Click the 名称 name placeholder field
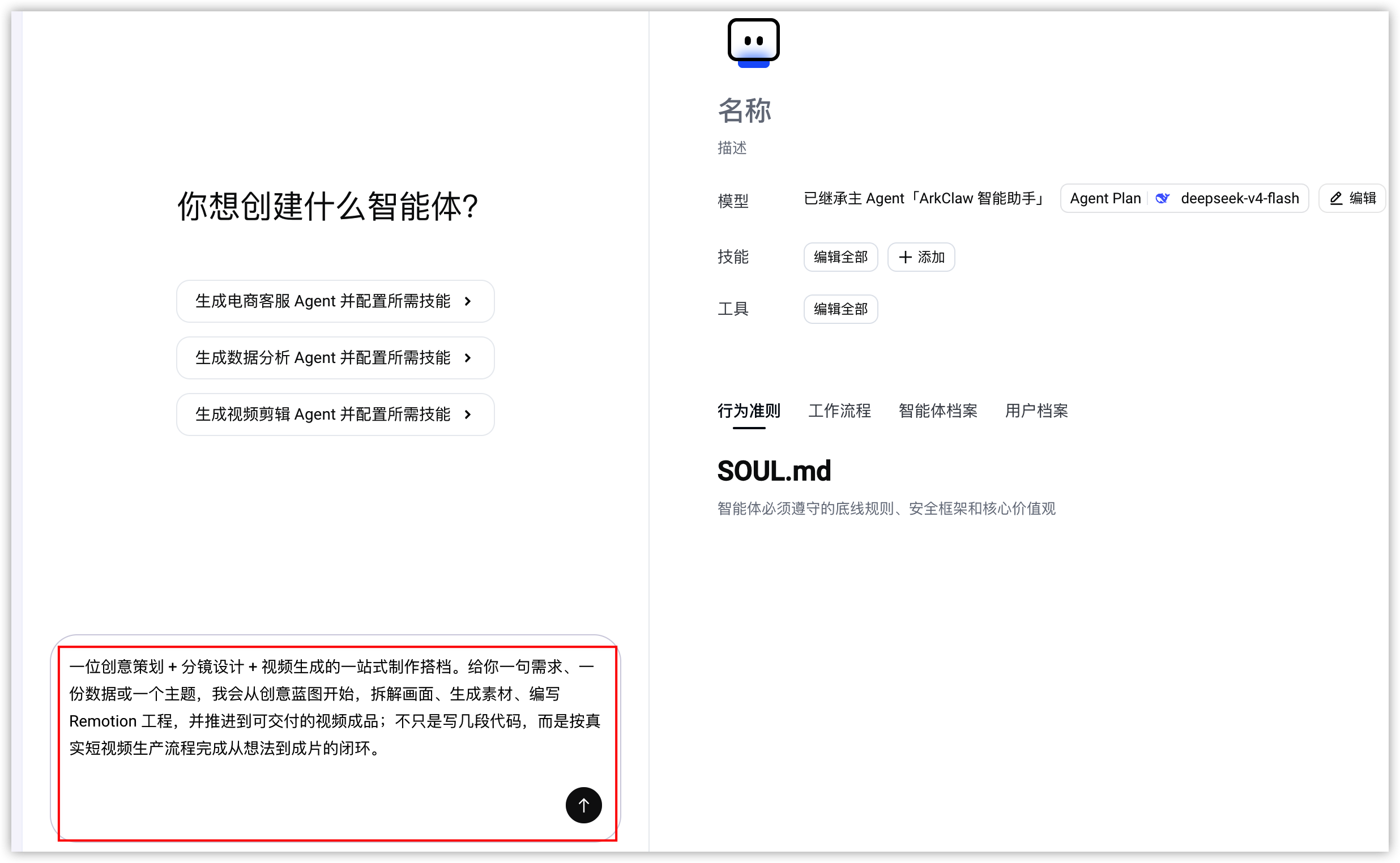Image resolution: width=1400 pixels, height=863 pixels. [744, 111]
